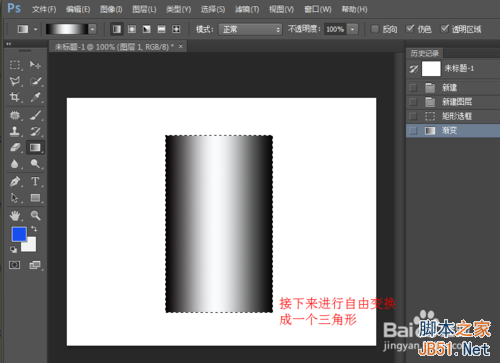Screen dimensions: 500x363
Task: Swap foreground and background colors
Action: pyautogui.click(x=34, y=229)
